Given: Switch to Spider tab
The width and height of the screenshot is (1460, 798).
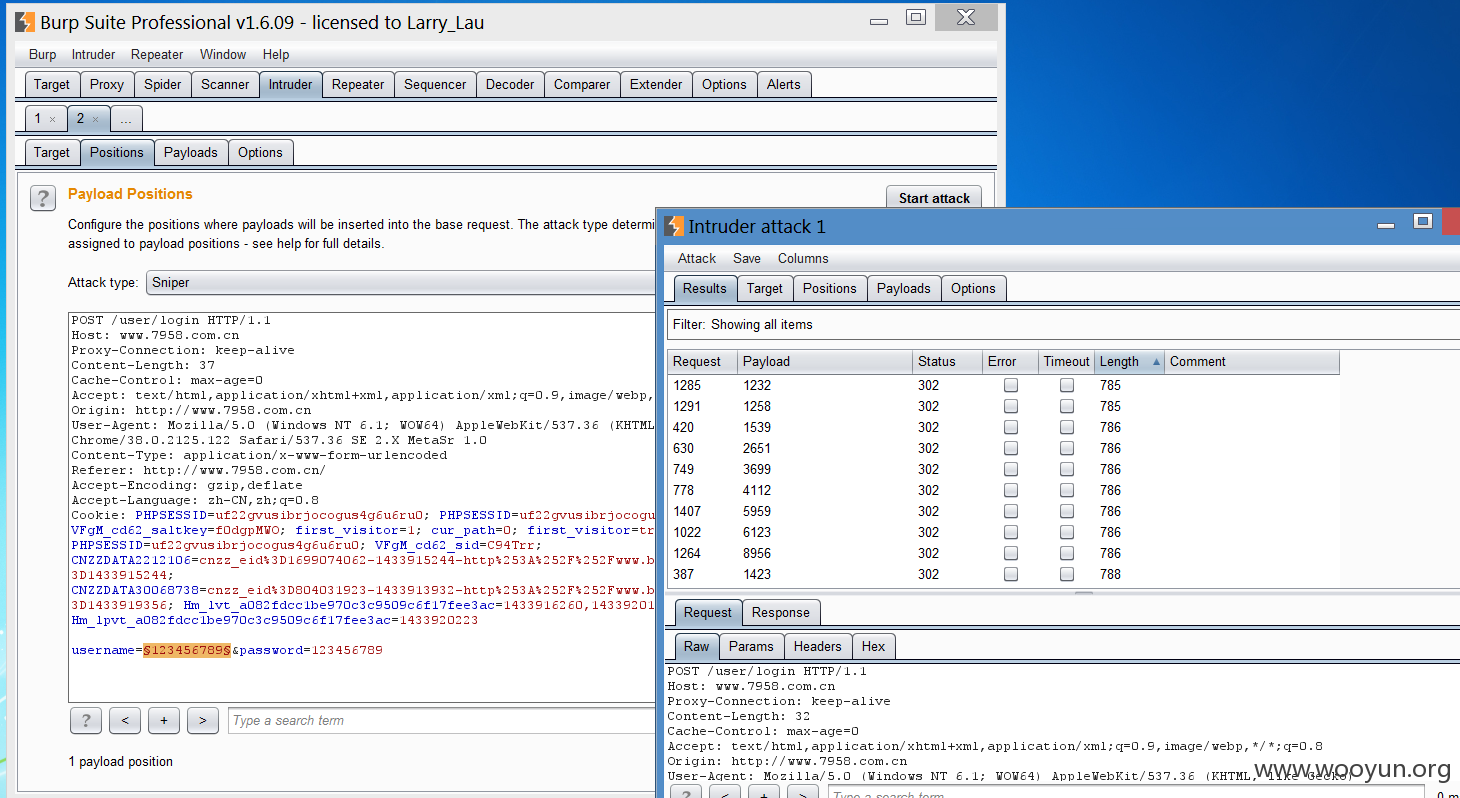Looking at the screenshot, I should [163, 85].
